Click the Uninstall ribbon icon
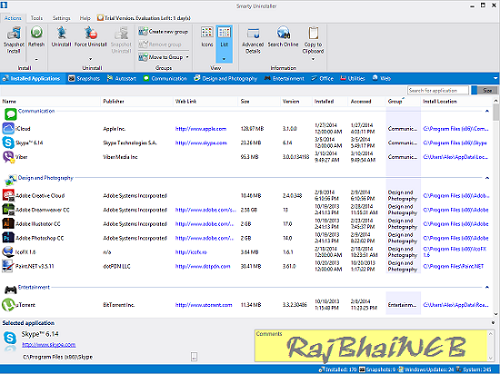This screenshot has width=500, height=374. coord(61,33)
